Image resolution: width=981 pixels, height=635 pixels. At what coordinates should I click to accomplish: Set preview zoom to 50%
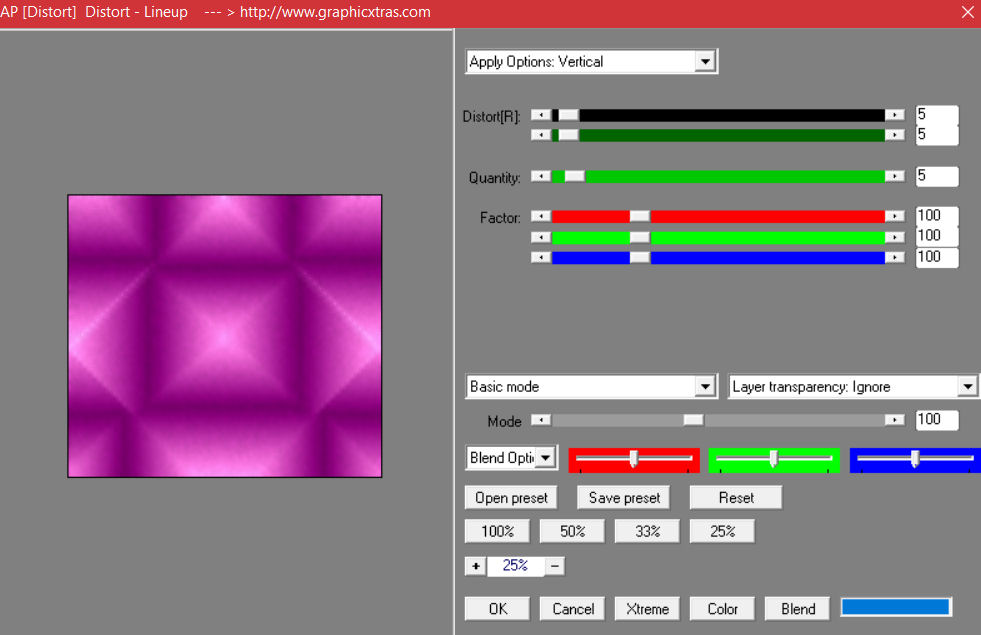[x=572, y=531]
